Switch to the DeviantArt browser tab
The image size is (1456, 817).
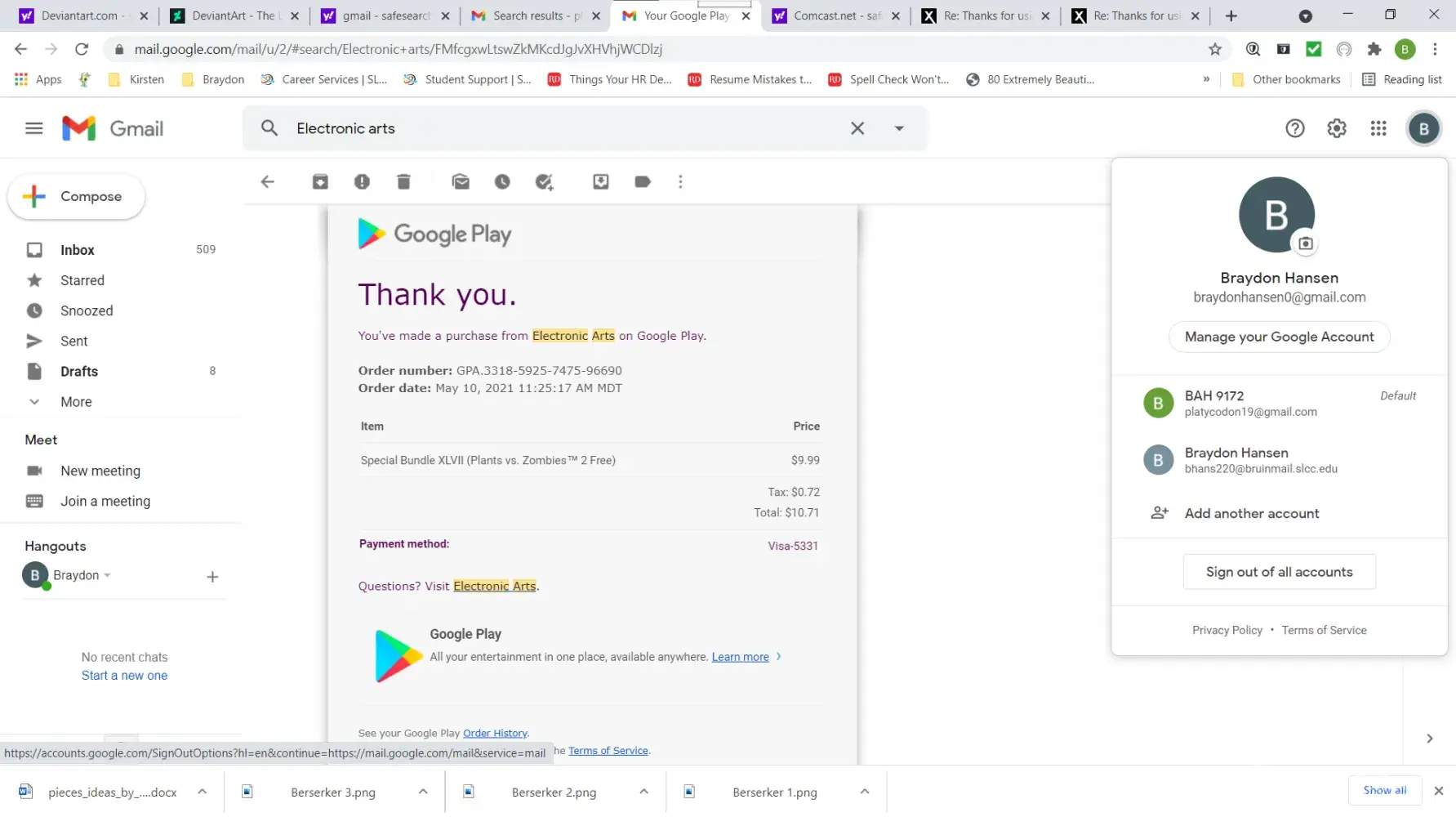pos(233,16)
